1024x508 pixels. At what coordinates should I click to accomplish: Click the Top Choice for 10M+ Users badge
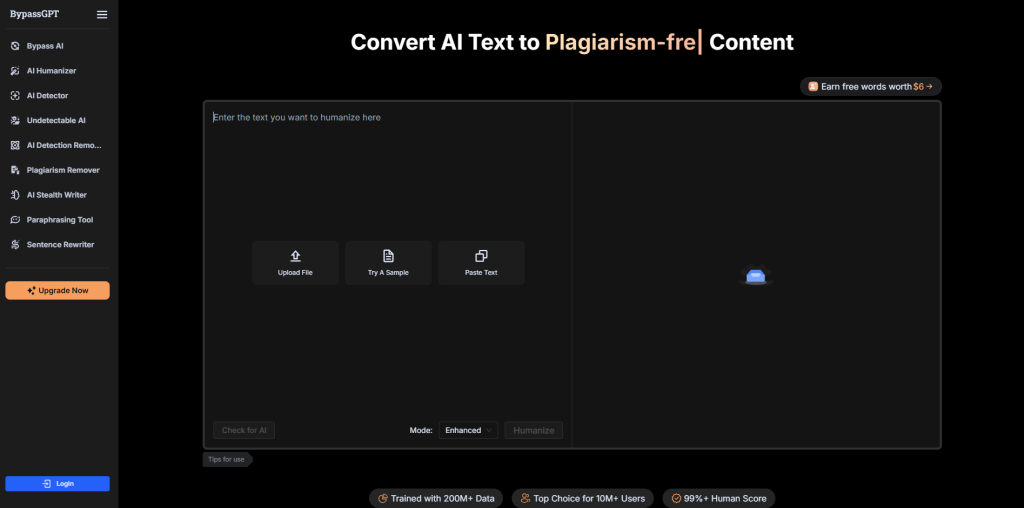[583, 498]
